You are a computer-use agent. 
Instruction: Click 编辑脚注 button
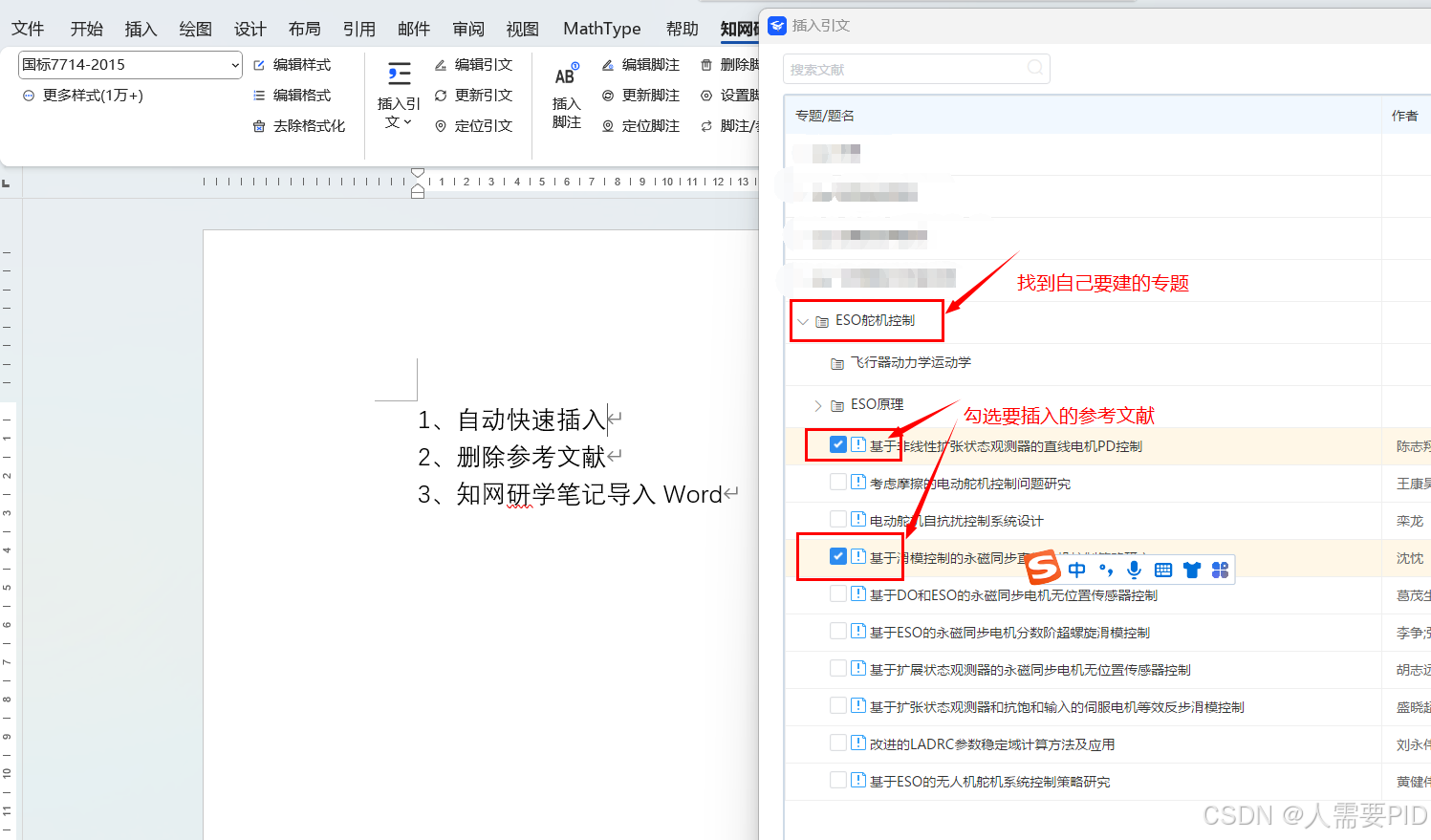coord(640,65)
